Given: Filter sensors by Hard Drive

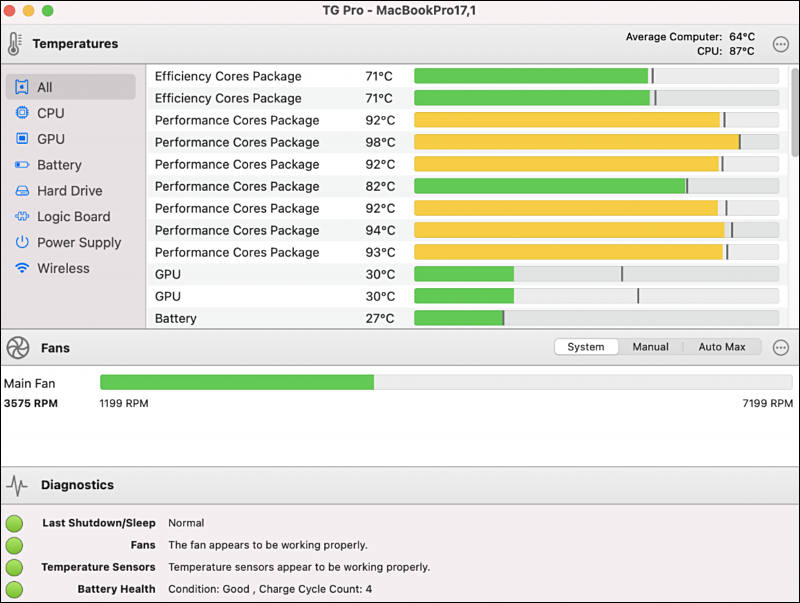Looking at the screenshot, I should 71,191.
